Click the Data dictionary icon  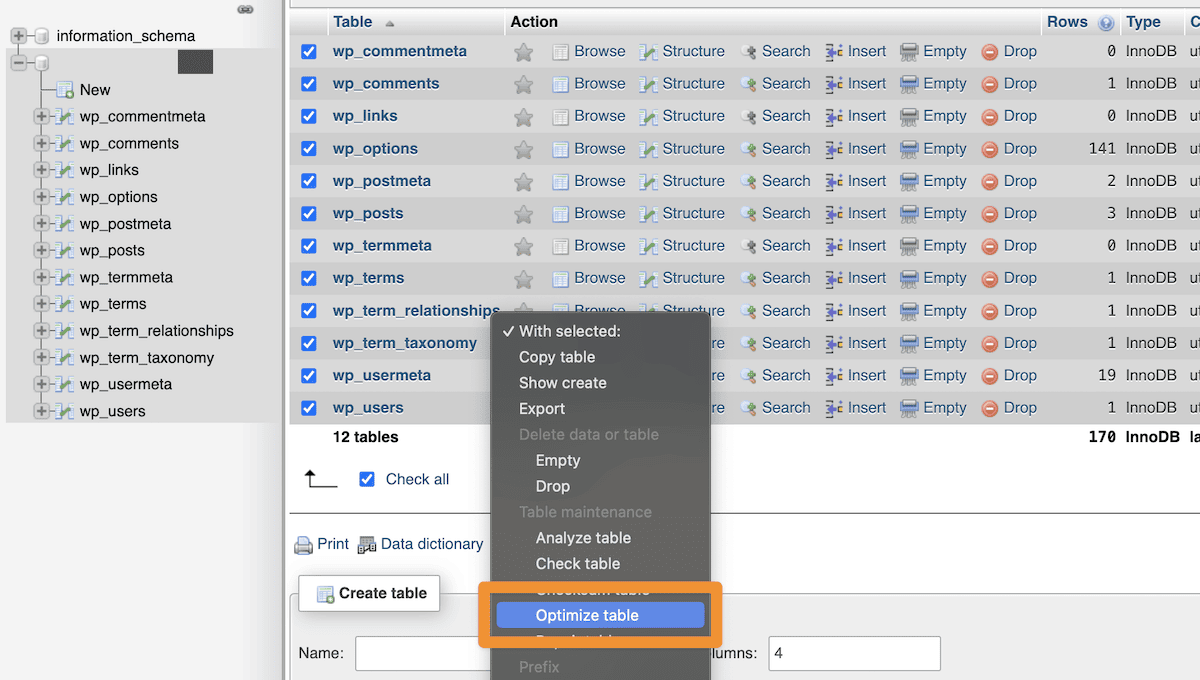(367, 545)
